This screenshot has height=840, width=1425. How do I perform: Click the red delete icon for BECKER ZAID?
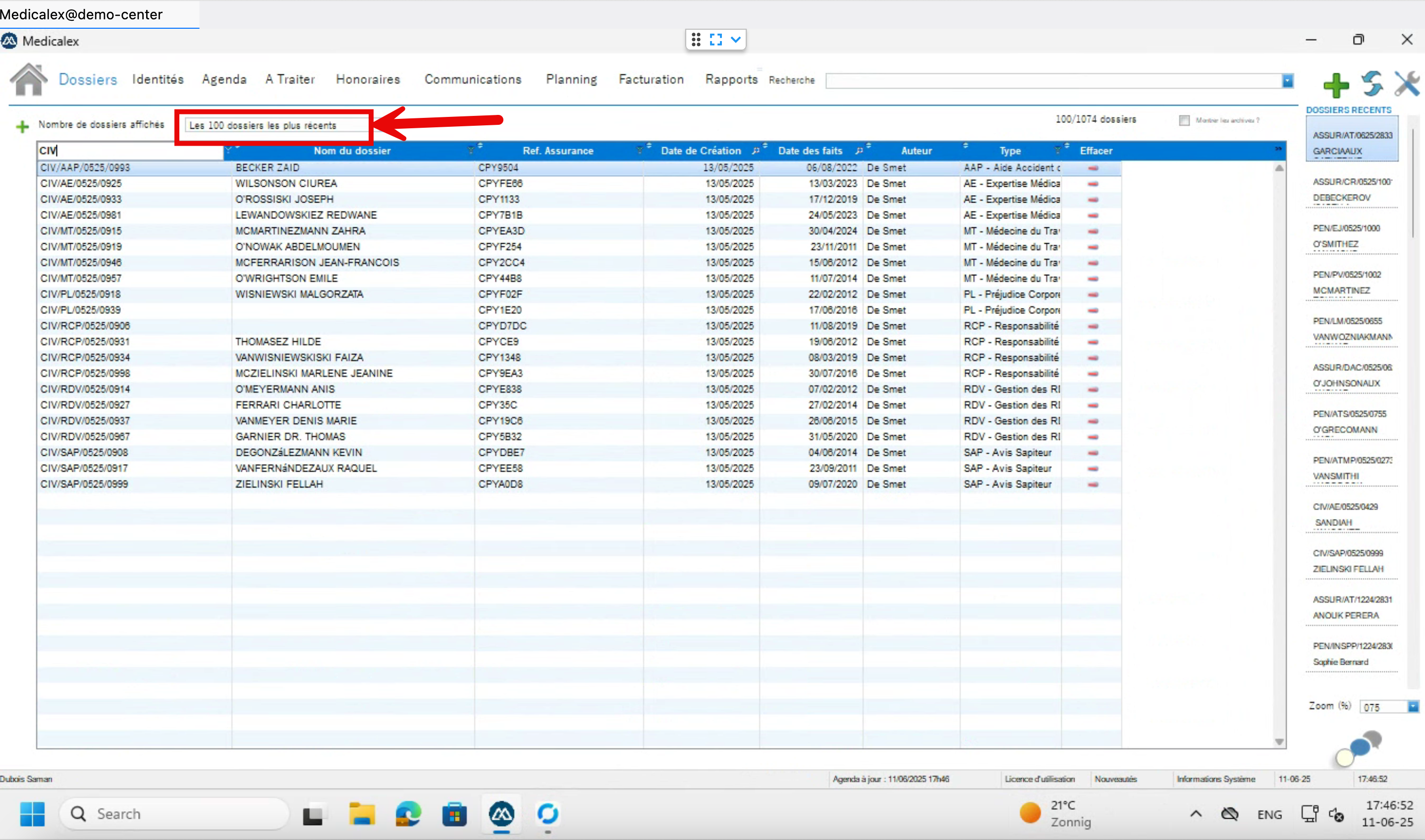tap(1093, 168)
